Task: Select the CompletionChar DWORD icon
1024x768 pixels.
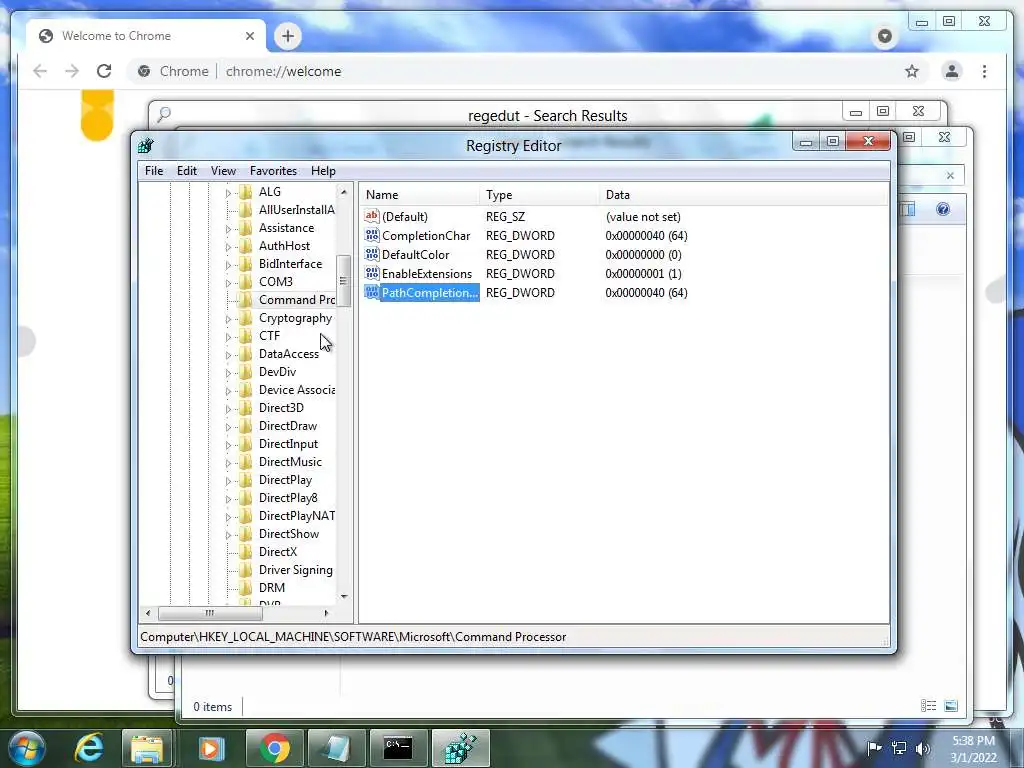Action: pos(372,235)
